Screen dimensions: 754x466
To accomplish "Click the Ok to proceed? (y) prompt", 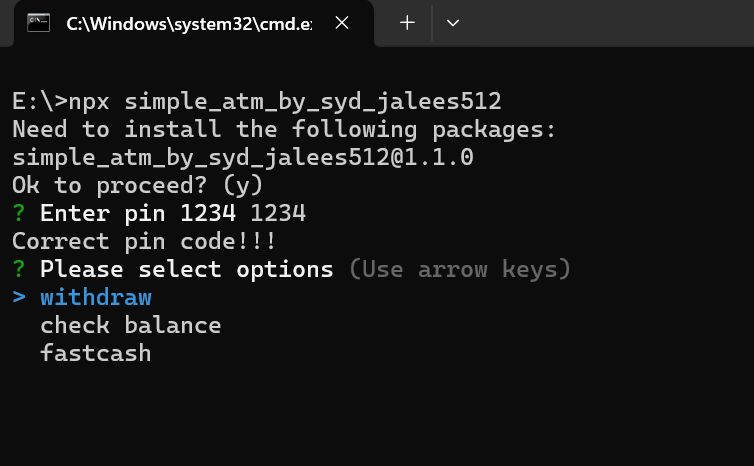I will tap(138, 186).
